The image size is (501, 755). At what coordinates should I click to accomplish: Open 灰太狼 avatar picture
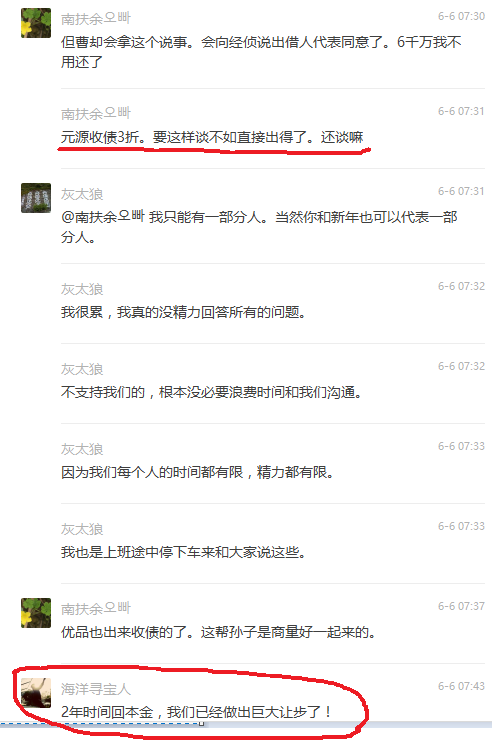click(36, 198)
